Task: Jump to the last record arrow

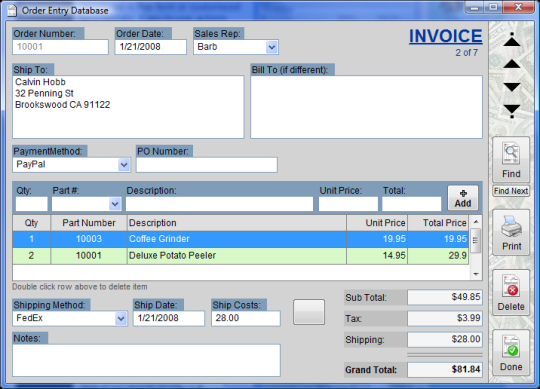Action: click(x=512, y=111)
